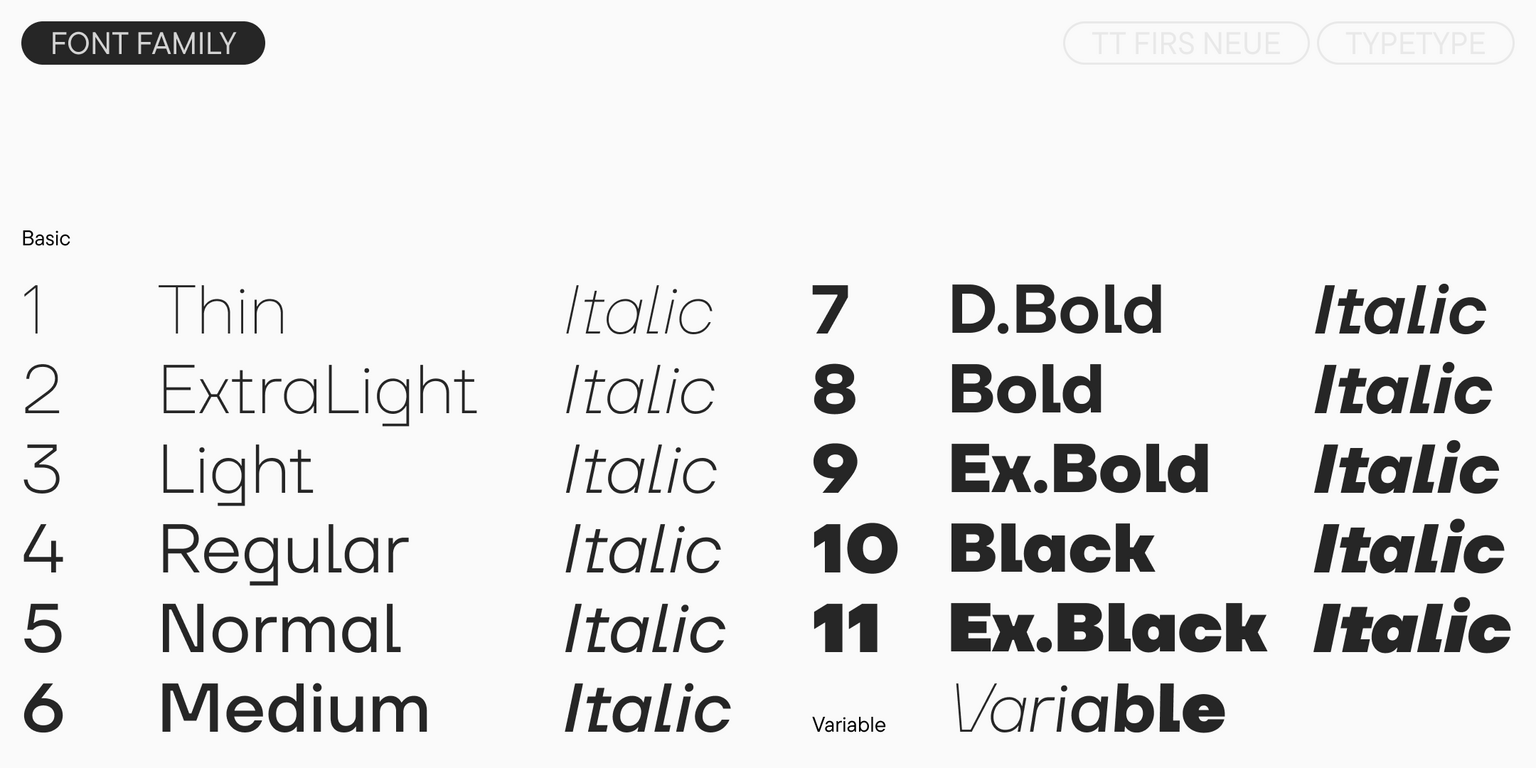Click the Italic beside Ex.Black

coord(1412,628)
